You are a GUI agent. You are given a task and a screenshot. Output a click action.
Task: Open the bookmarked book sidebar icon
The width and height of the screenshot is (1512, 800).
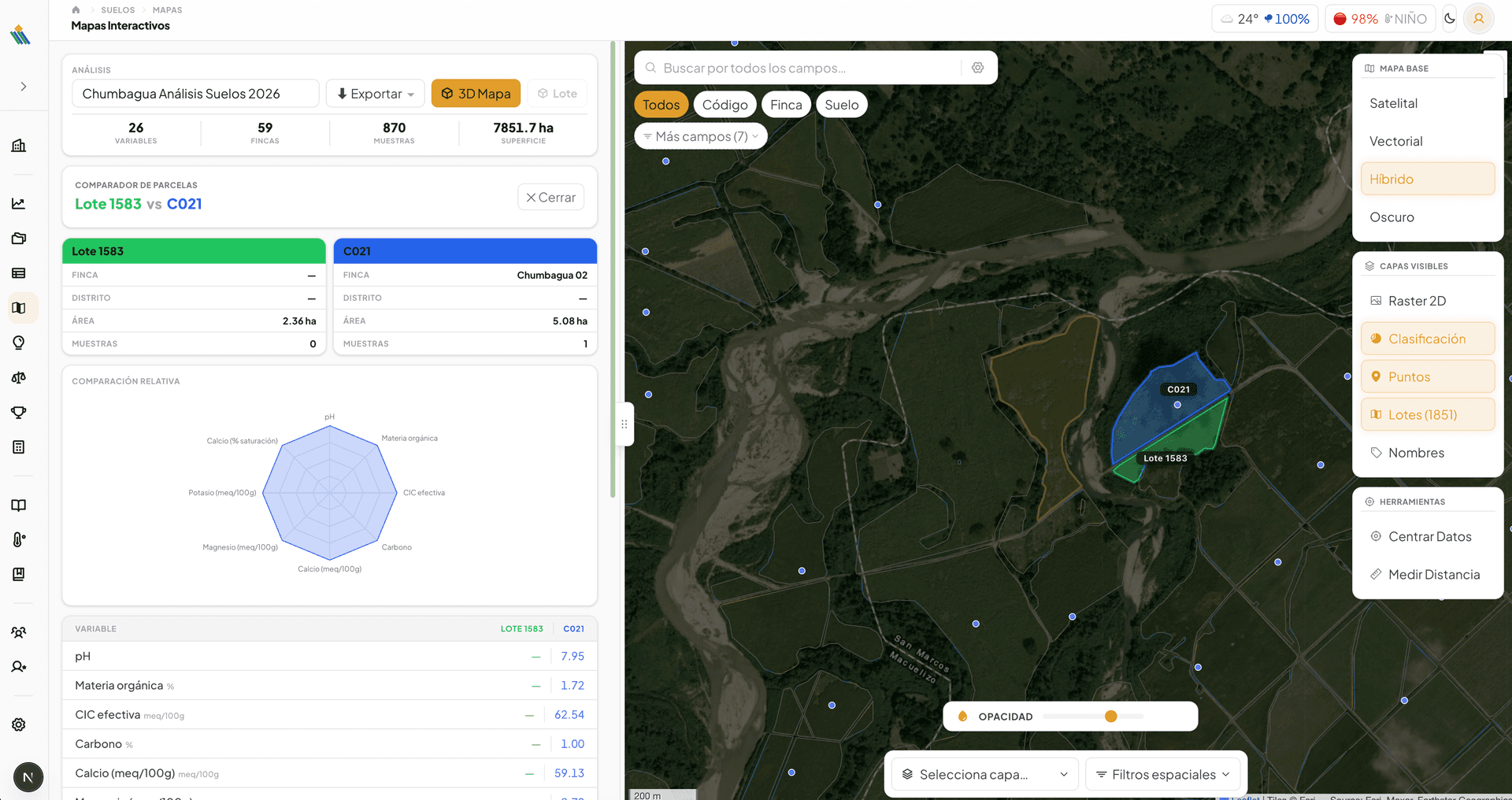tap(19, 574)
